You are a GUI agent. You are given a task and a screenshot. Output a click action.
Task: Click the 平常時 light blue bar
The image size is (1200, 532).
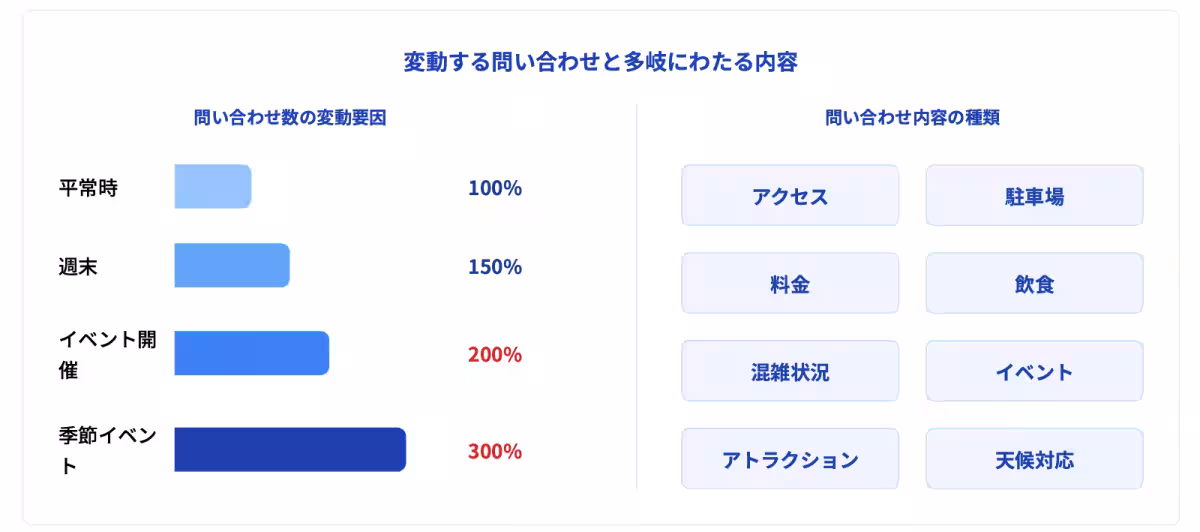(212, 187)
